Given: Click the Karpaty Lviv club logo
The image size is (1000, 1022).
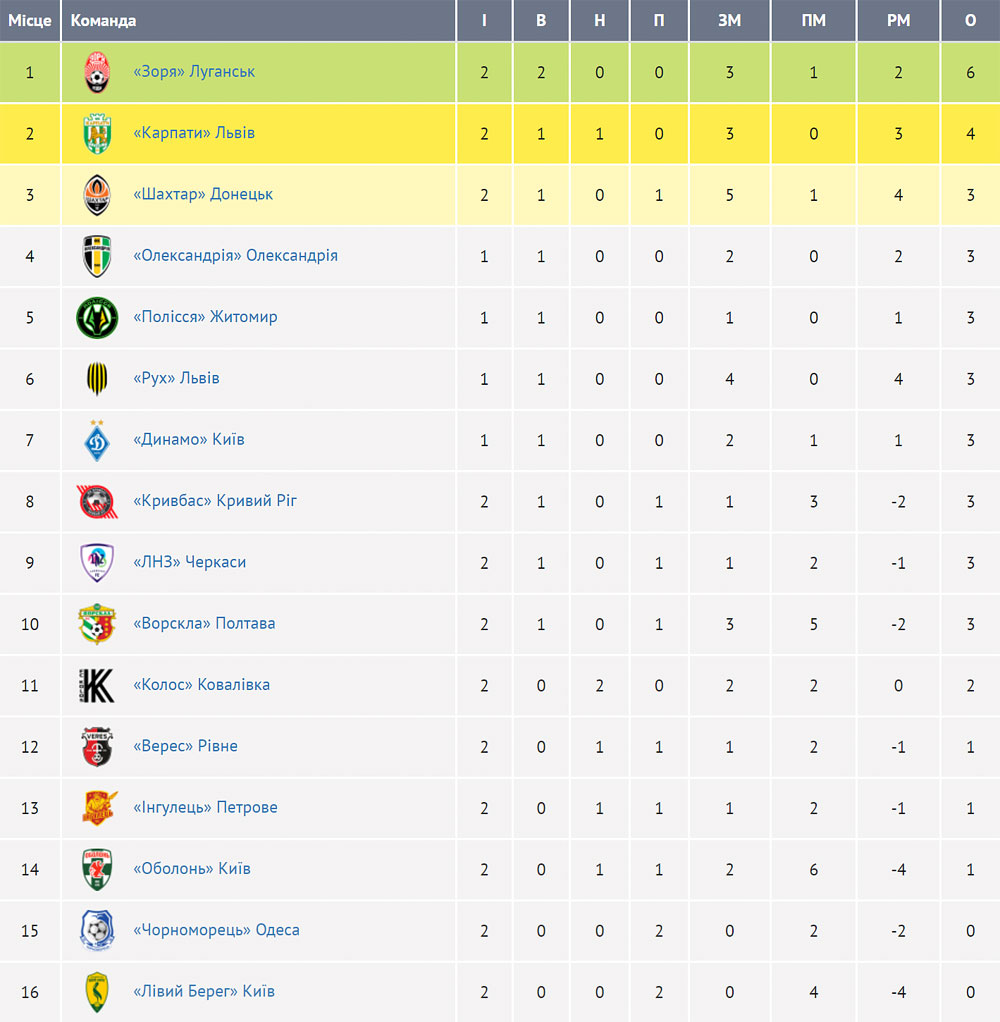Looking at the screenshot, I should [97, 134].
